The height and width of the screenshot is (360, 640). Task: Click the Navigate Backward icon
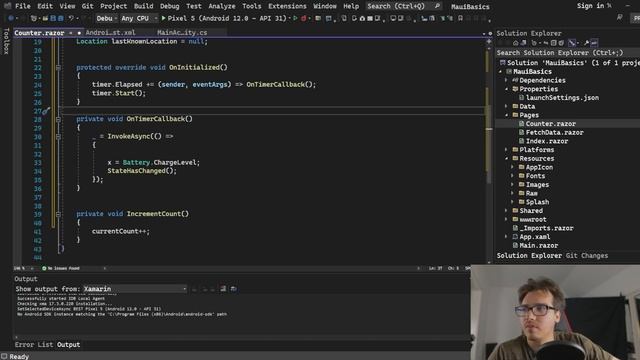[11, 18]
